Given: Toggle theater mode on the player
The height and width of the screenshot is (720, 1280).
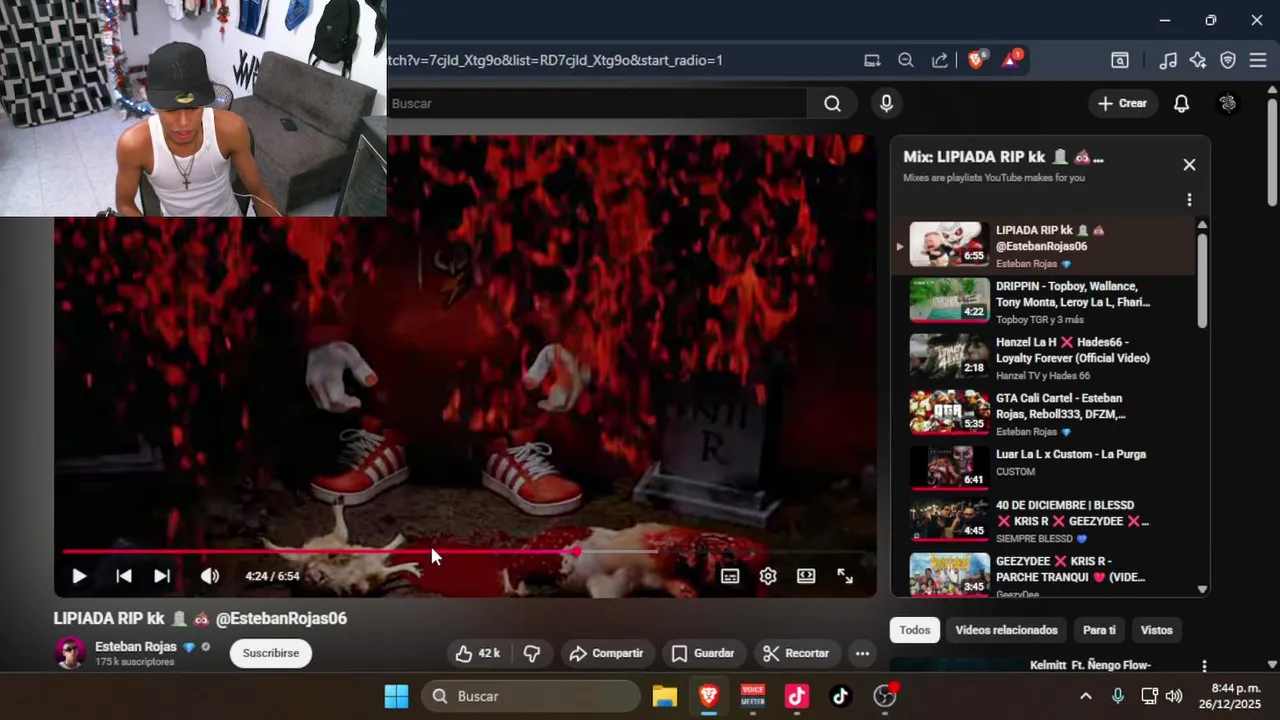Looking at the screenshot, I should [806, 576].
